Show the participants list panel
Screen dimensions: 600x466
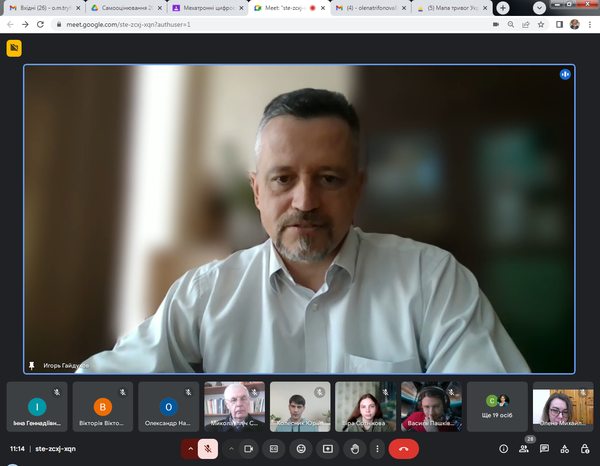[524, 449]
